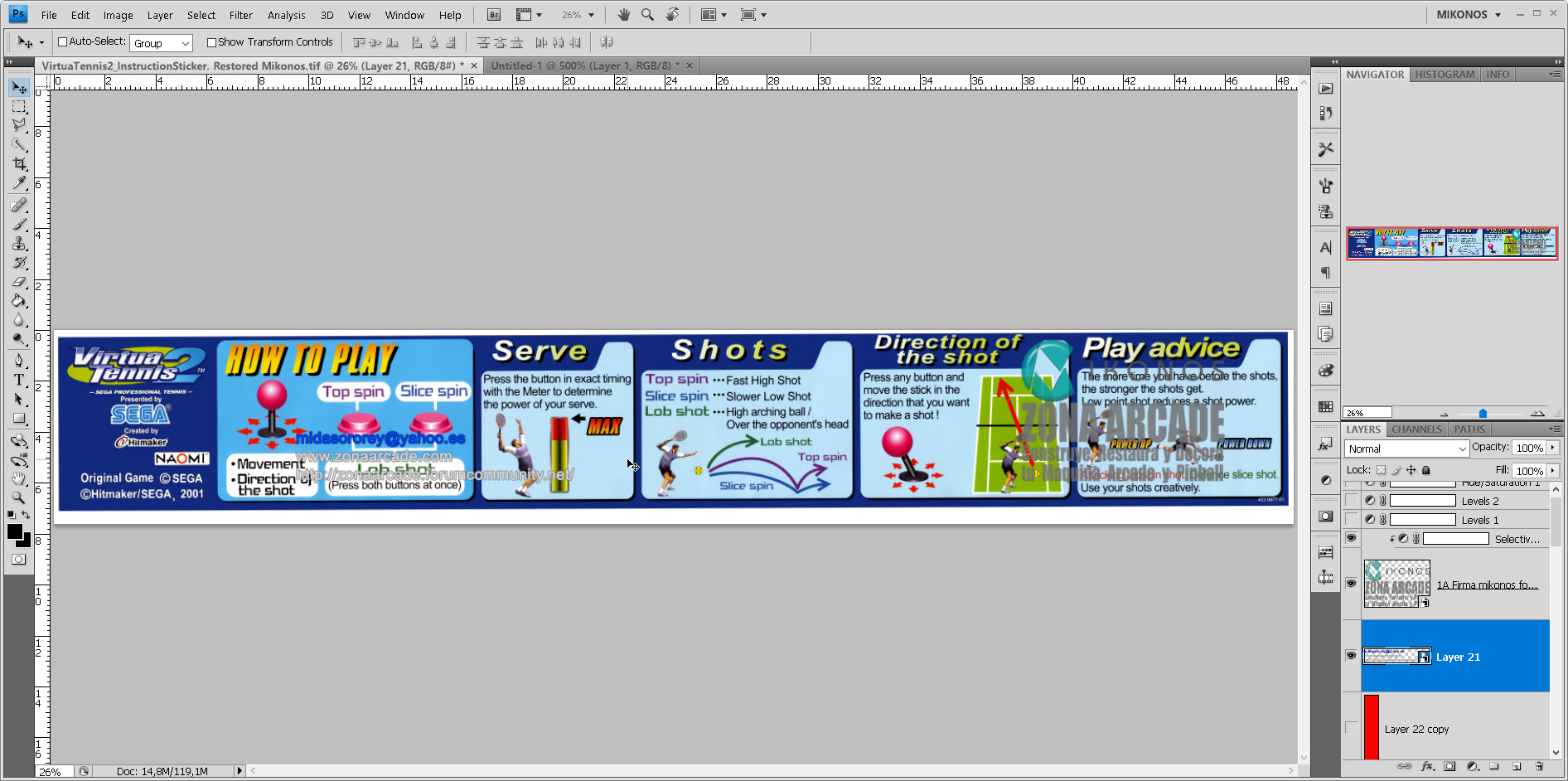Screen dimensions: 1568x781
Task: Click the Add layer style fx icon
Action: tap(1426, 766)
